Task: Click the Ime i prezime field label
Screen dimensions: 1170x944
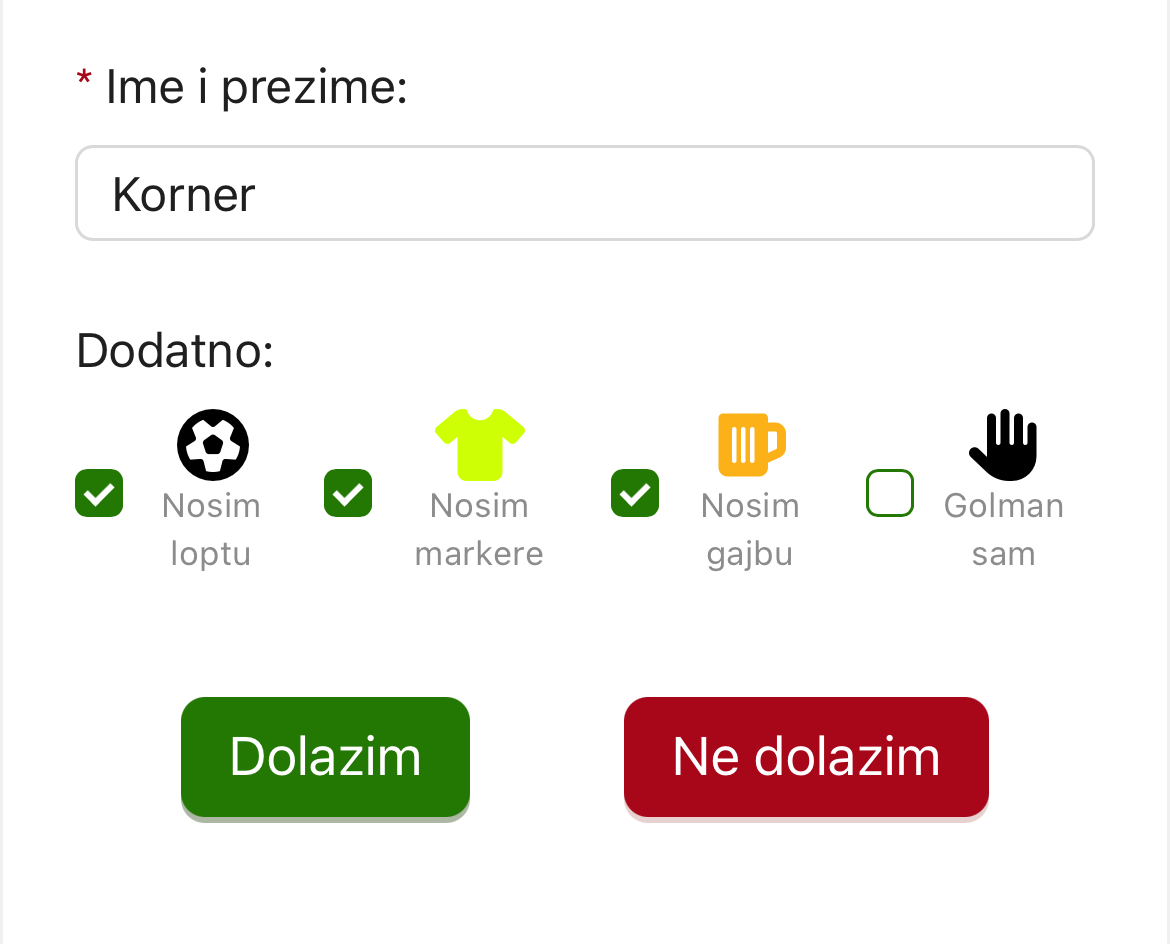Action: pos(257,87)
